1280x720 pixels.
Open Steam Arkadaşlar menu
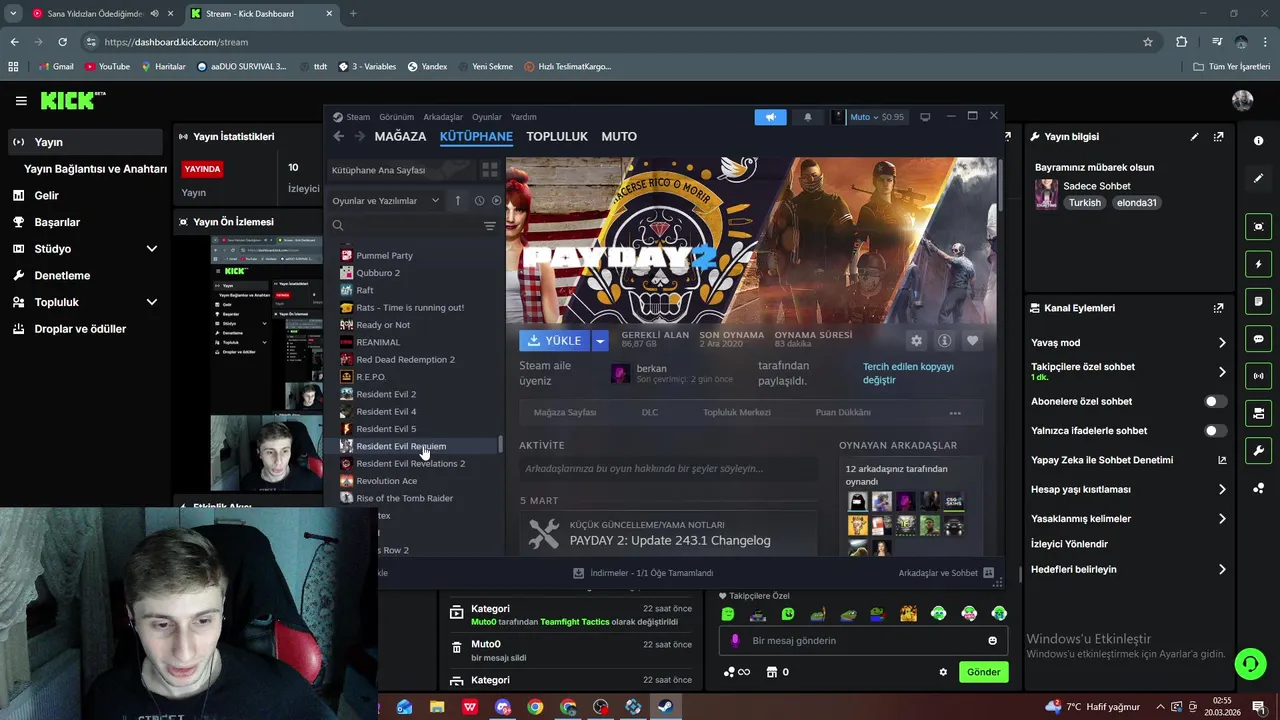443,117
